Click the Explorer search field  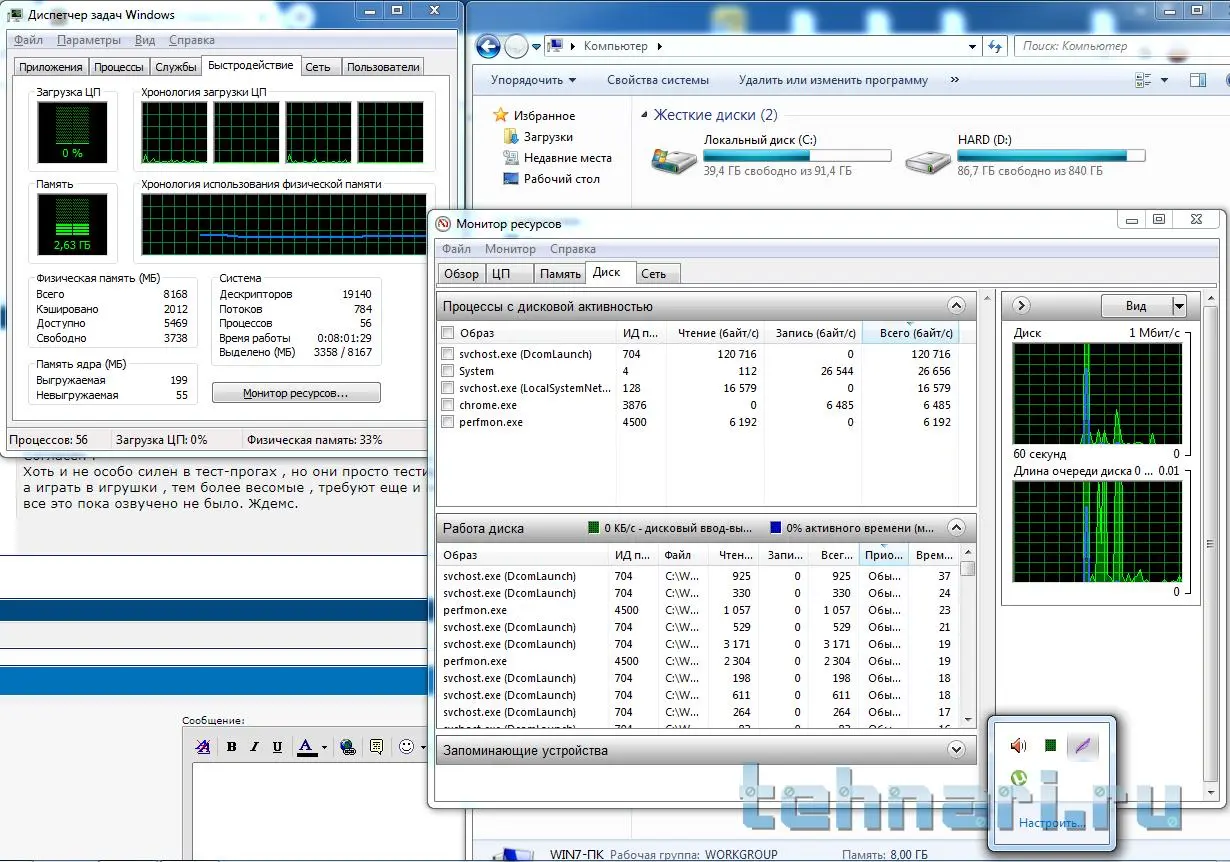[1112, 46]
